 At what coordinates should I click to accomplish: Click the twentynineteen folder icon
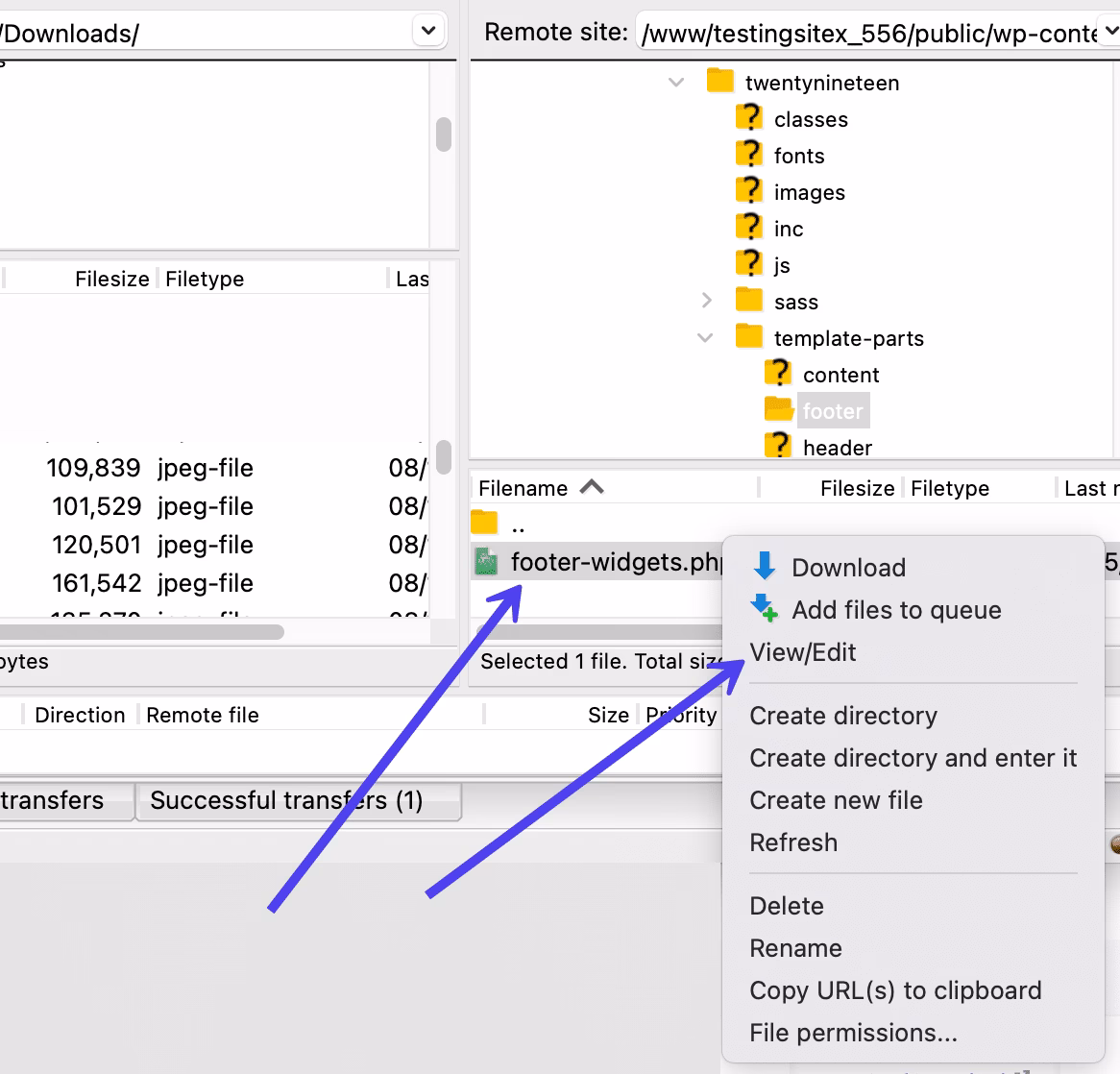[720, 82]
